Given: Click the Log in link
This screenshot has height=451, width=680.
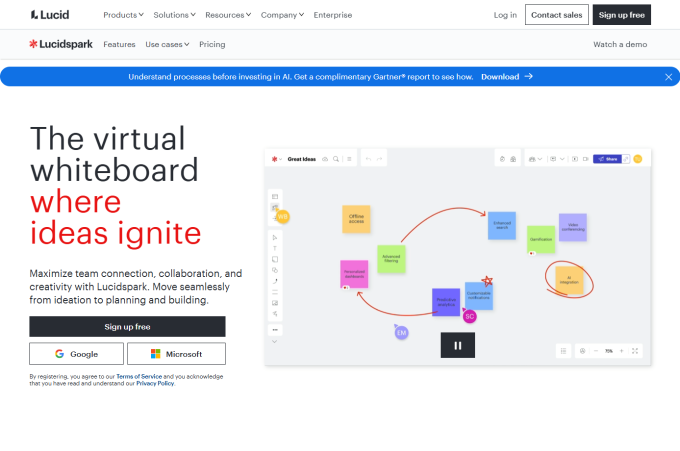Looking at the screenshot, I should 505,15.
